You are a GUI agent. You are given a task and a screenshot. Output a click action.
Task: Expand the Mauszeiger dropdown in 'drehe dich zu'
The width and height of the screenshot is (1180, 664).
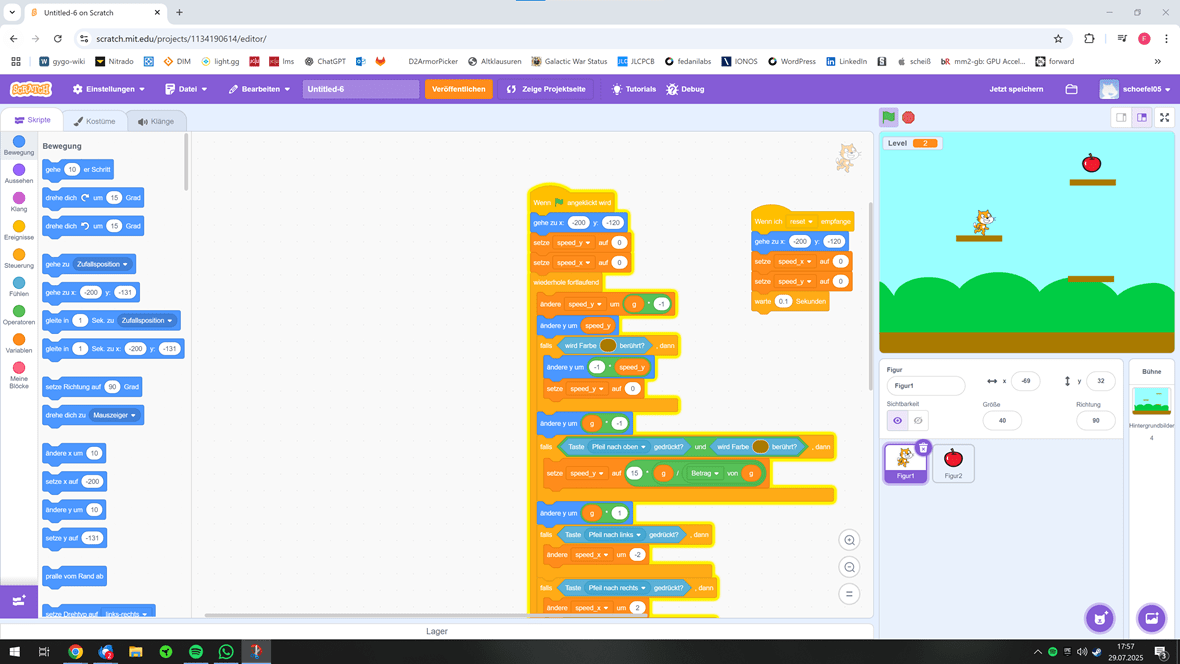click(115, 415)
